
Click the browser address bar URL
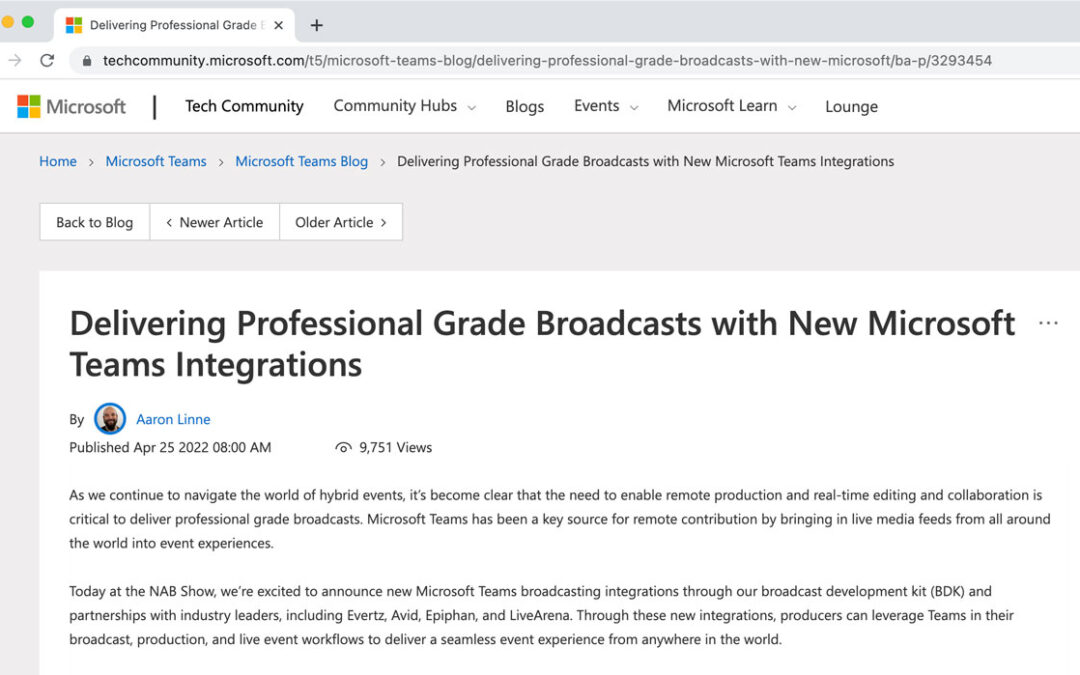[547, 61]
